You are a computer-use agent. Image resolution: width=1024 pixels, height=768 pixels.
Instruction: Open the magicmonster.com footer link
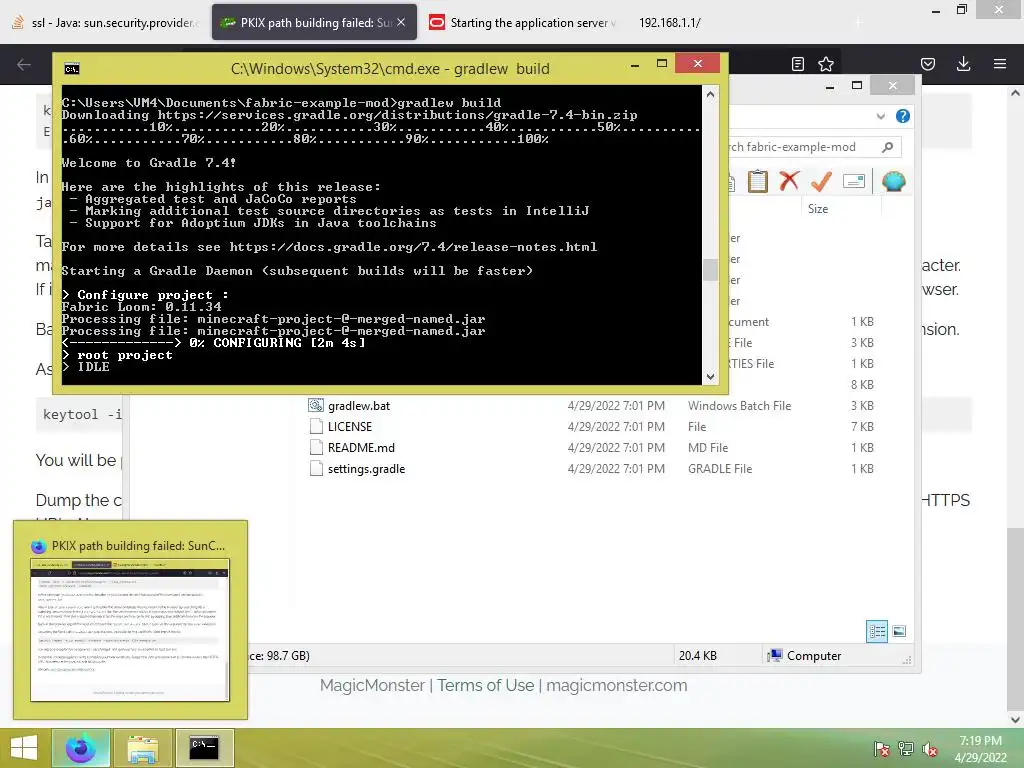616,685
